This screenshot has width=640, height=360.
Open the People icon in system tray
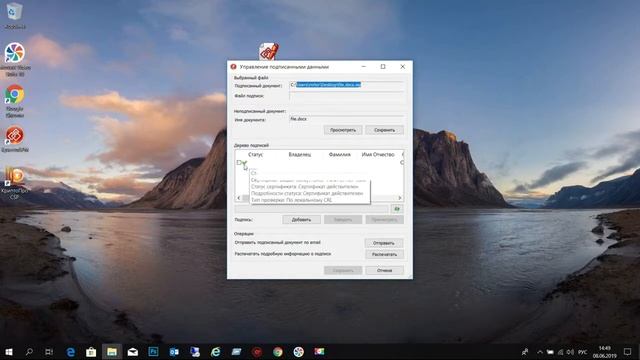coord(525,352)
